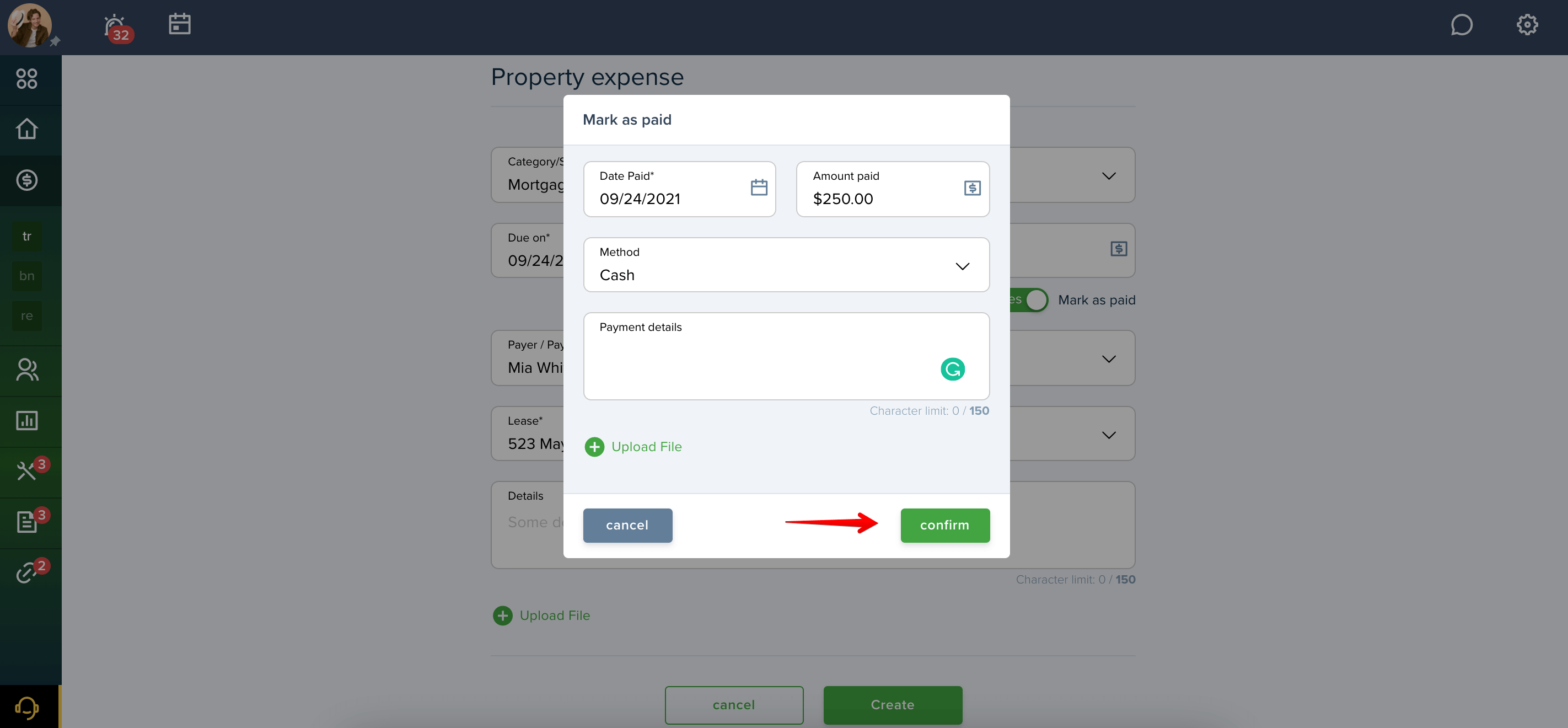
Task: Open the tr shortcut in sidebar
Action: (x=27, y=236)
